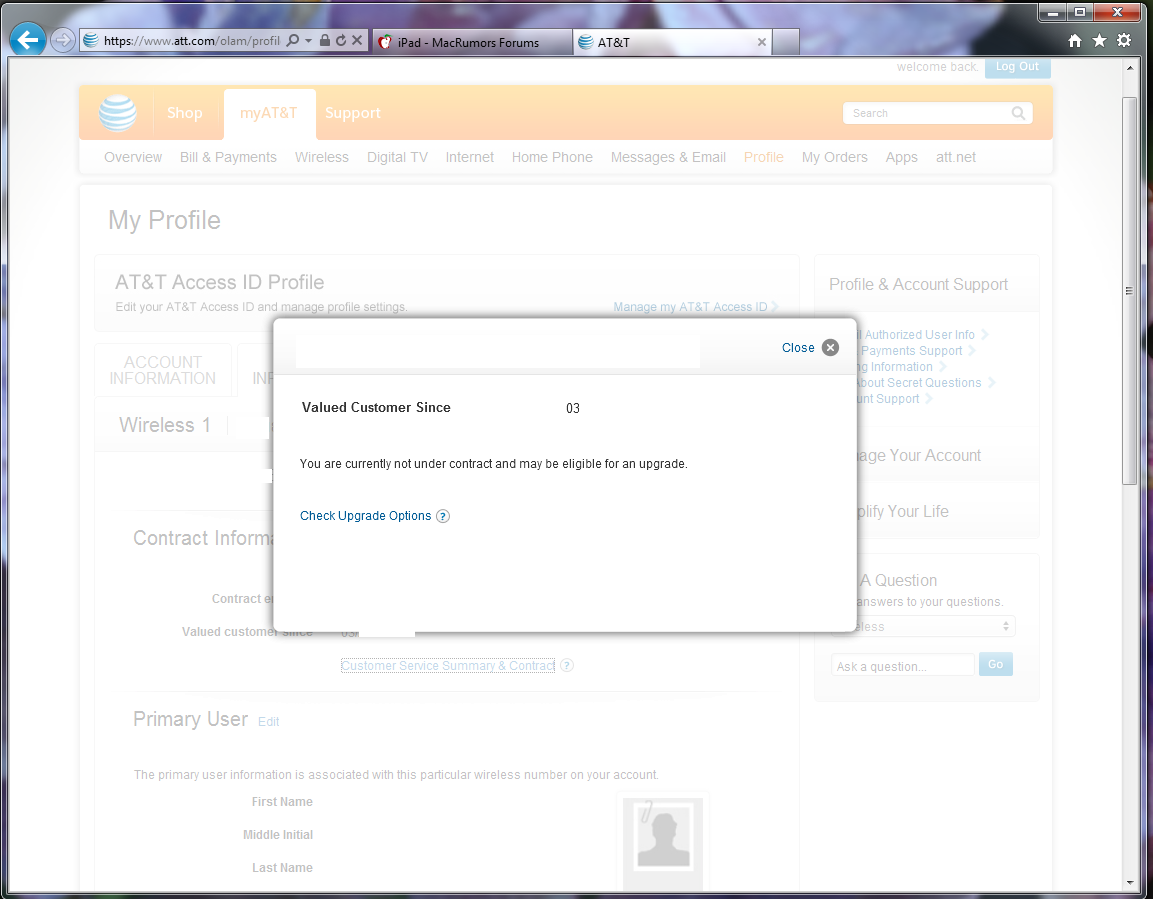The width and height of the screenshot is (1153, 899).
Task: Open Manage my AT&T Access ID link
Action: [696, 307]
